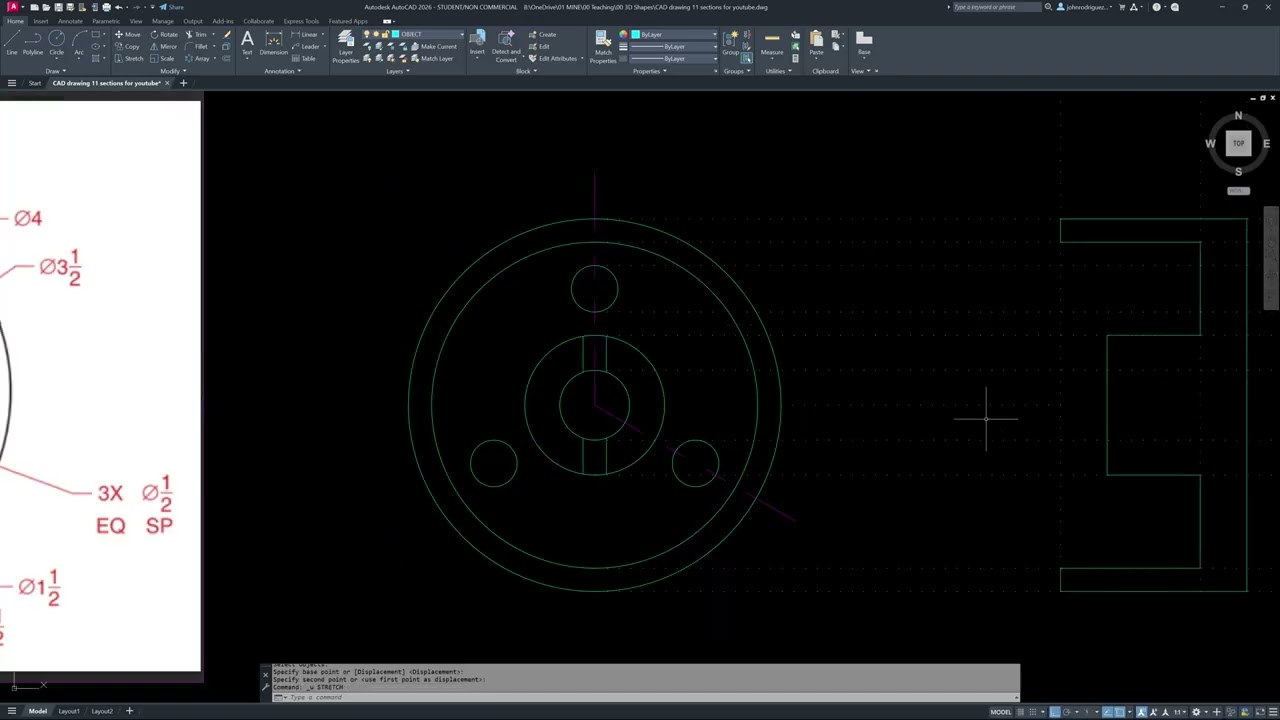Click the object color swatch in Properties
The height and width of the screenshot is (720, 1280).
pyautogui.click(x=635, y=34)
